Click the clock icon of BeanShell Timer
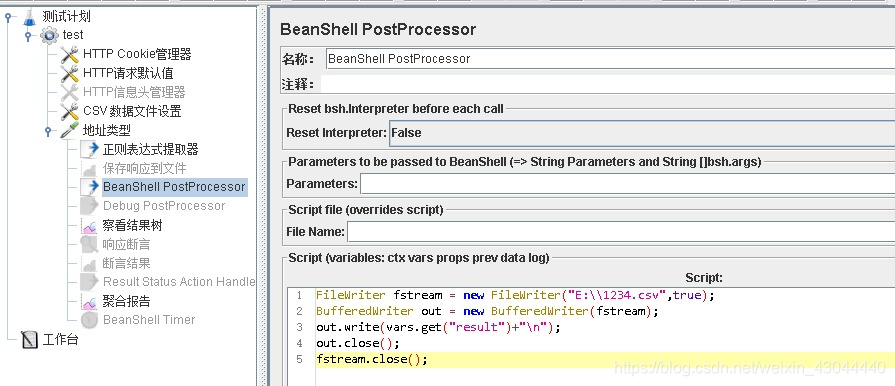 click(x=90, y=320)
